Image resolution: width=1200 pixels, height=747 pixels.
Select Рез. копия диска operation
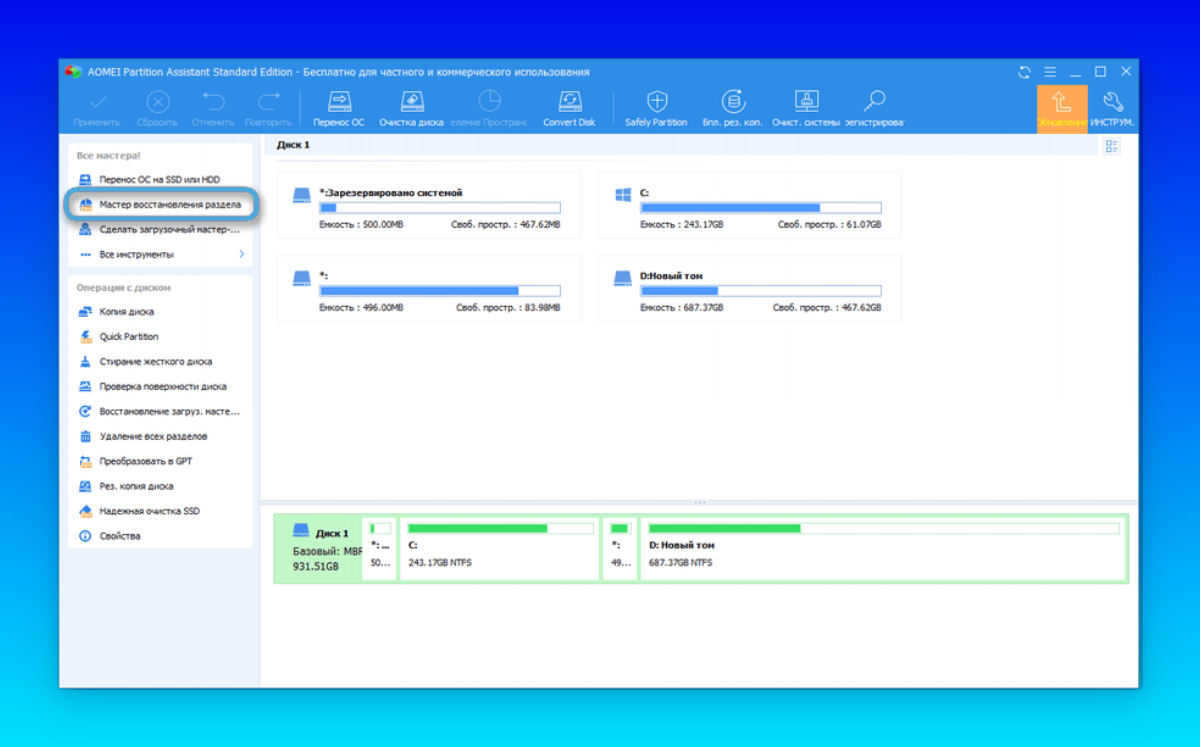coord(160,486)
